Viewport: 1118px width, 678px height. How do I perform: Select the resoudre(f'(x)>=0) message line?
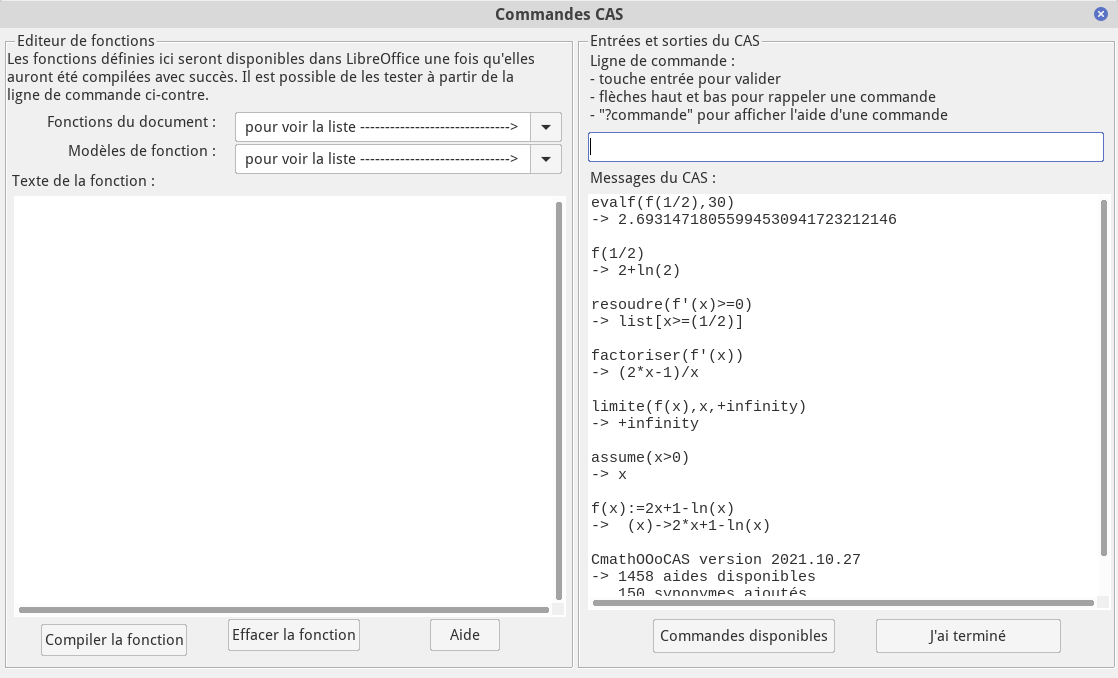coord(671,304)
